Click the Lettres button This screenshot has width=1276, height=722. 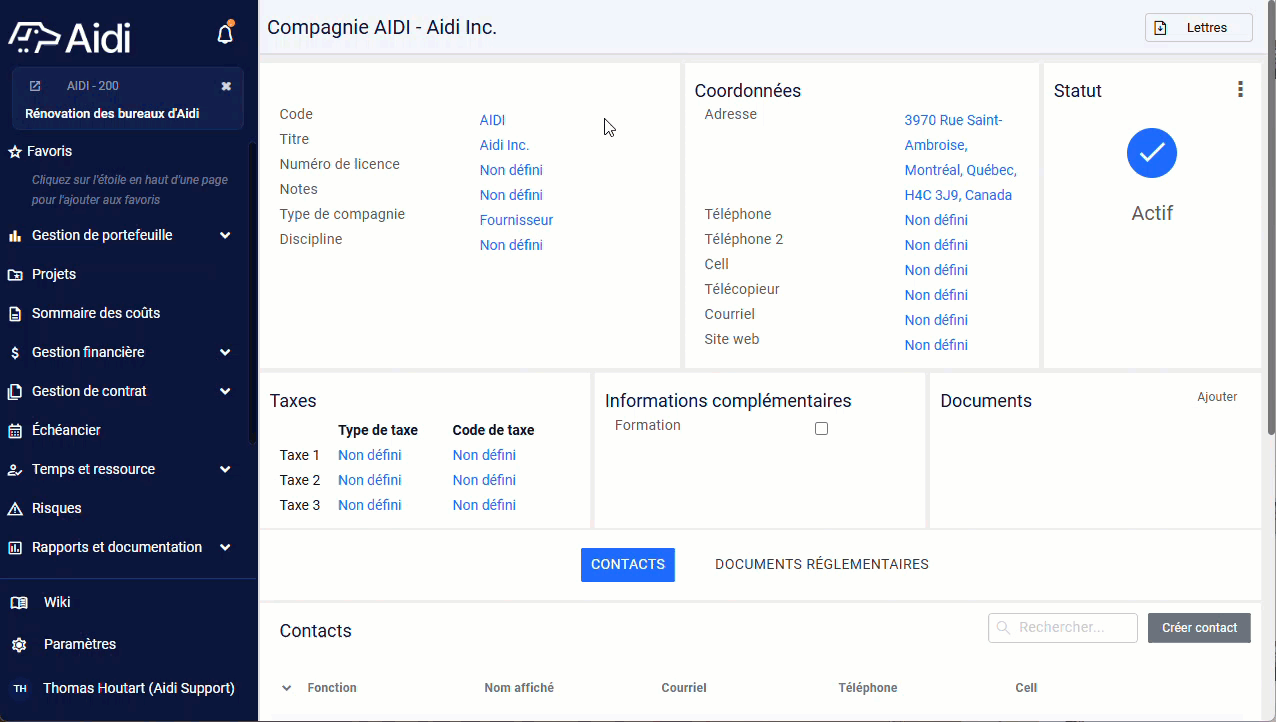[1198, 28]
